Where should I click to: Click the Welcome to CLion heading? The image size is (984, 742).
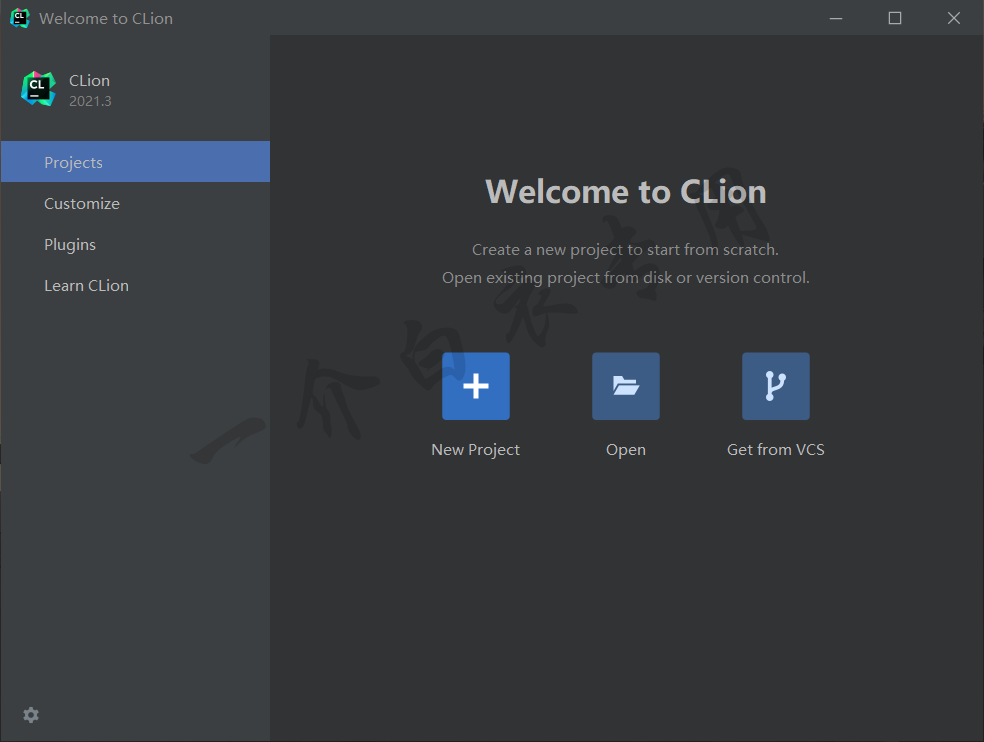tap(626, 191)
